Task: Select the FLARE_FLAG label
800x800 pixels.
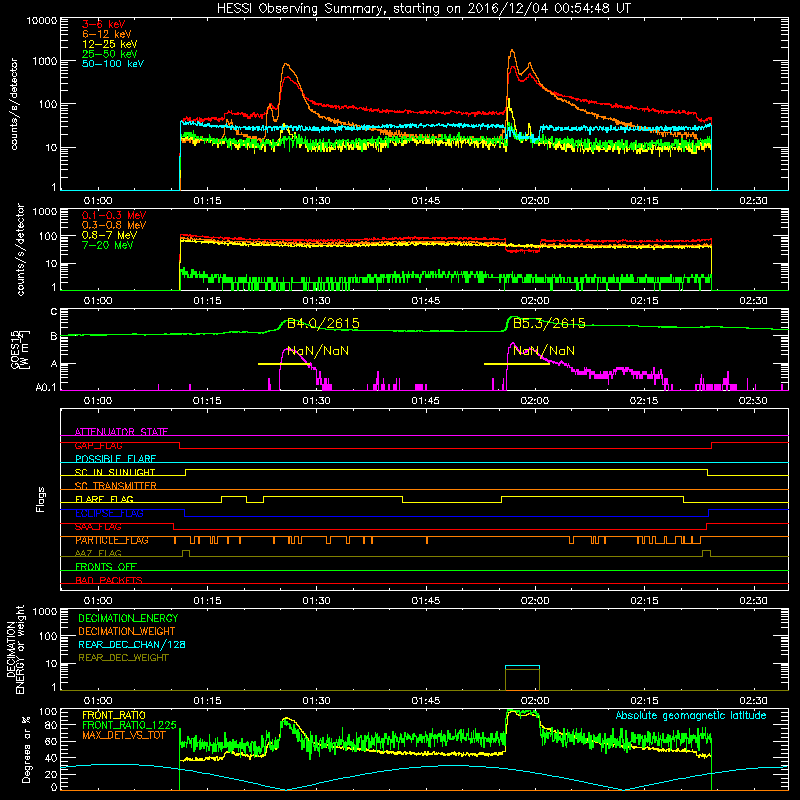Action: [104, 499]
